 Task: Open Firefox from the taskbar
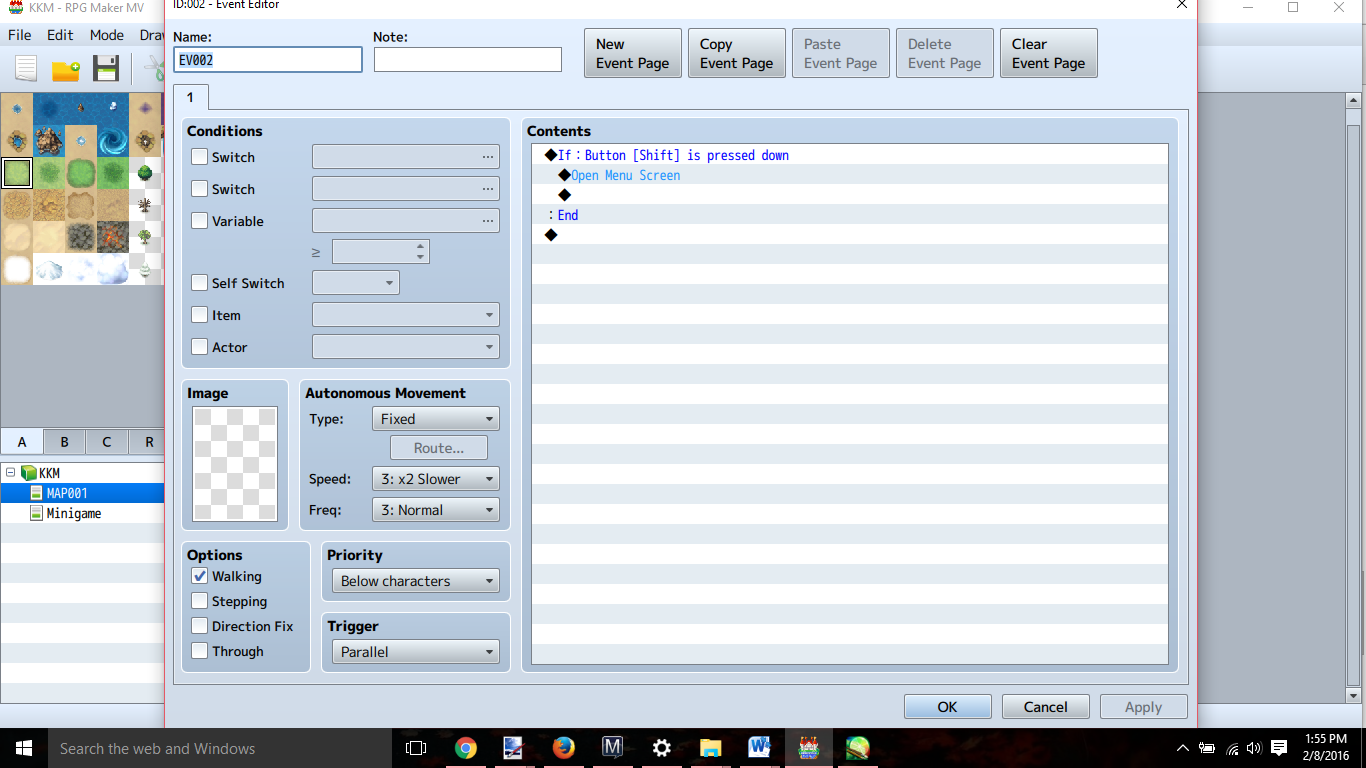[563, 748]
